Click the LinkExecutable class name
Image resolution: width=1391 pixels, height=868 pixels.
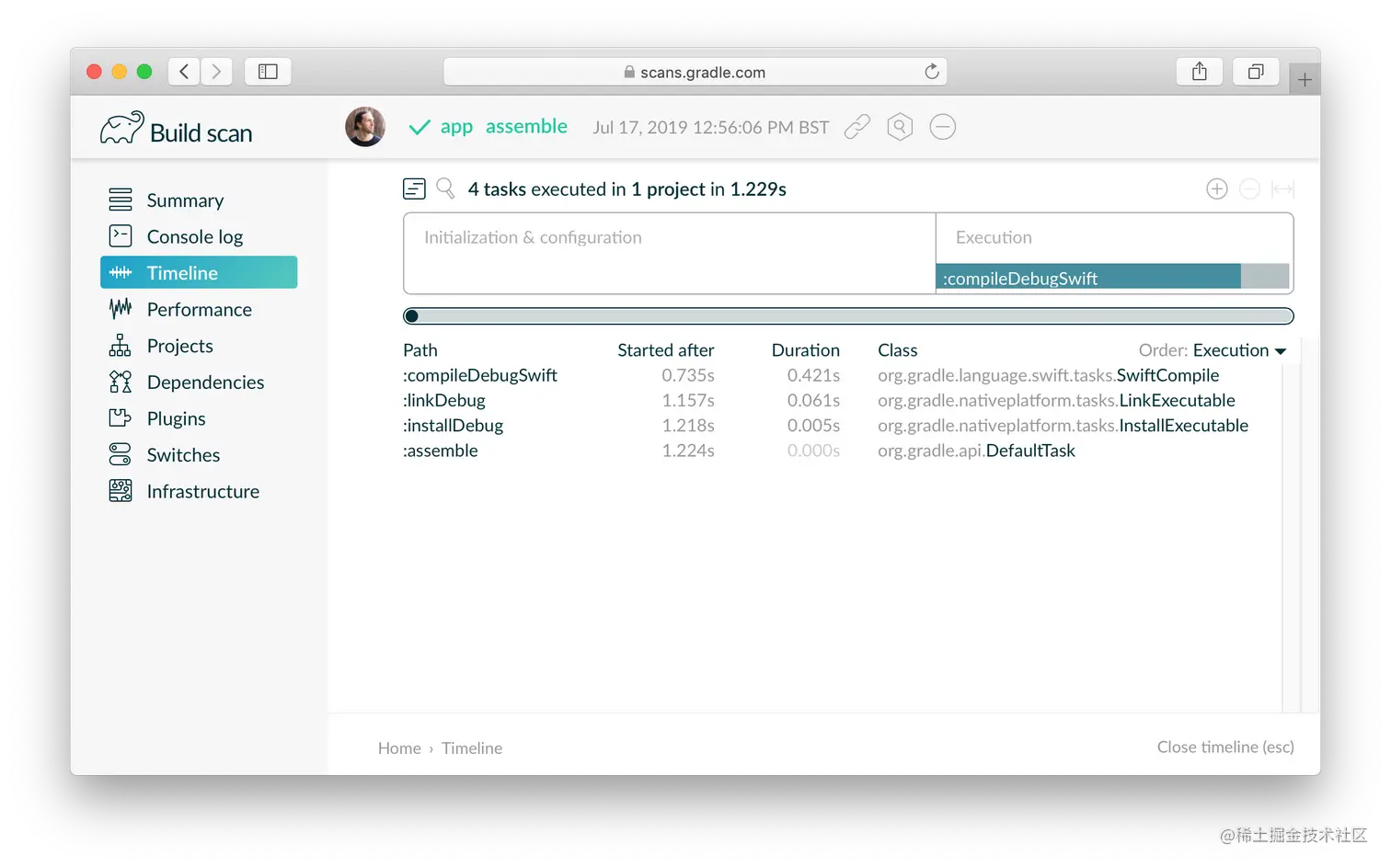pyautogui.click(x=1177, y=400)
